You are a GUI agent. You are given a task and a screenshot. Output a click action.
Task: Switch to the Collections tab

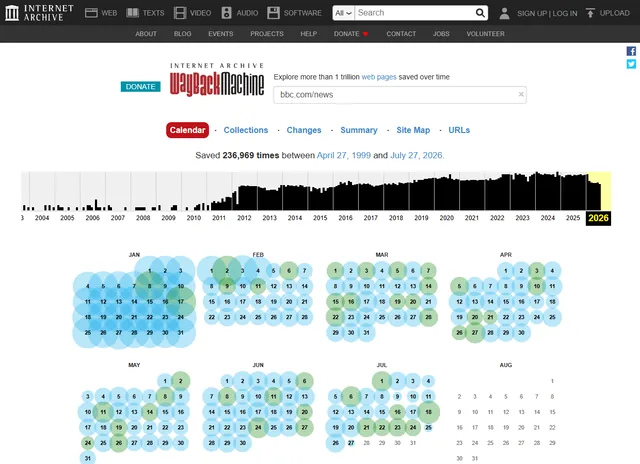(x=246, y=130)
